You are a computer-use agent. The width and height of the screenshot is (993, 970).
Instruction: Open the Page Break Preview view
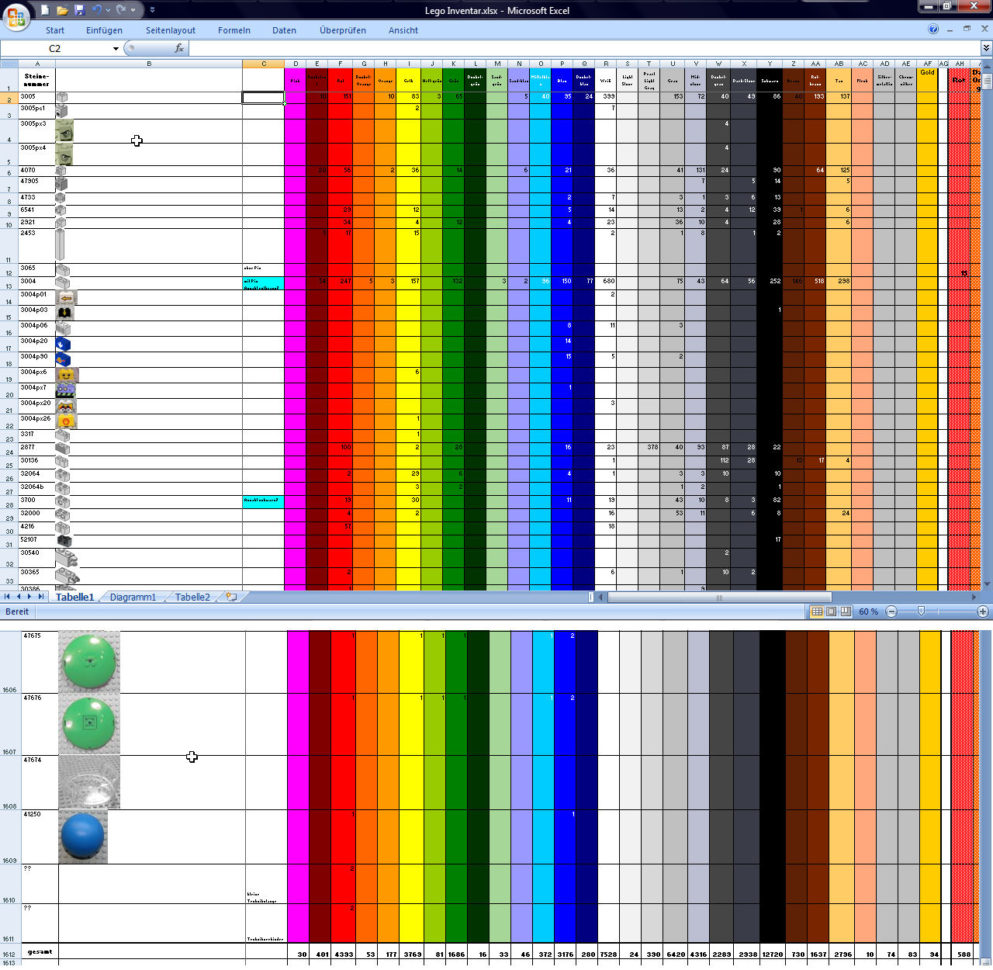coord(844,611)
